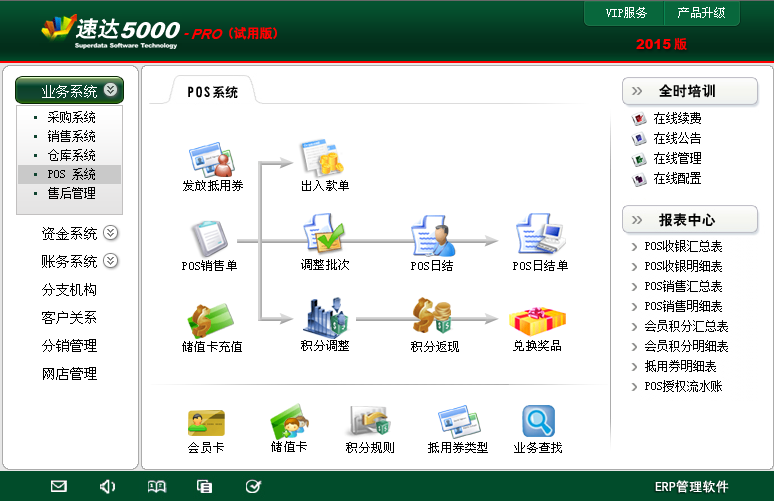Open the 积分调整 chart icon

pyautogui.click(x=324, y=316)
